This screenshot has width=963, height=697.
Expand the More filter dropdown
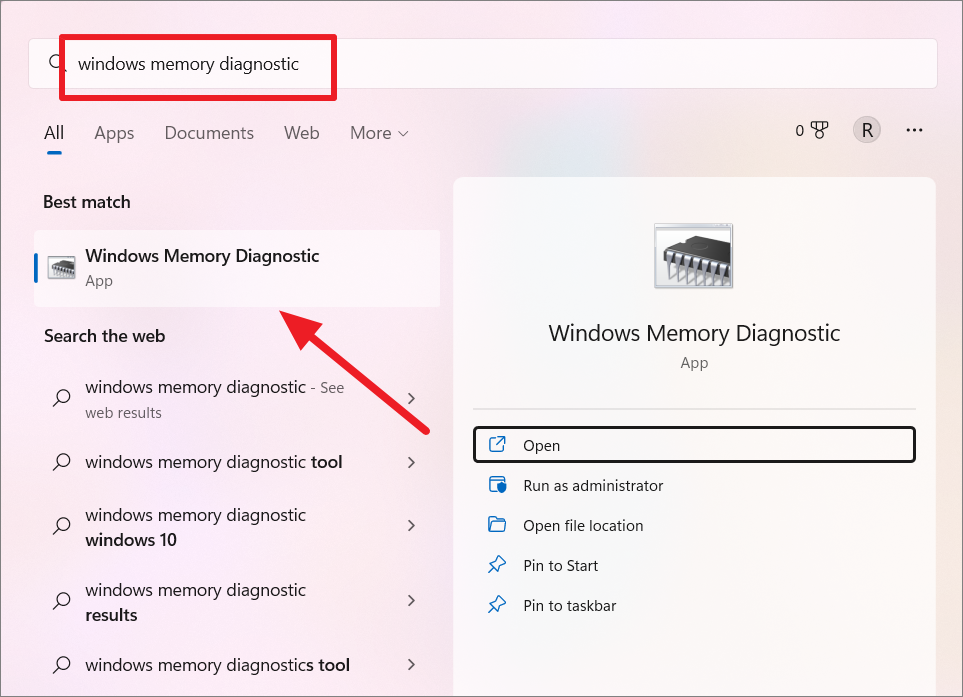pyautogui.click(x=379, y=133)
